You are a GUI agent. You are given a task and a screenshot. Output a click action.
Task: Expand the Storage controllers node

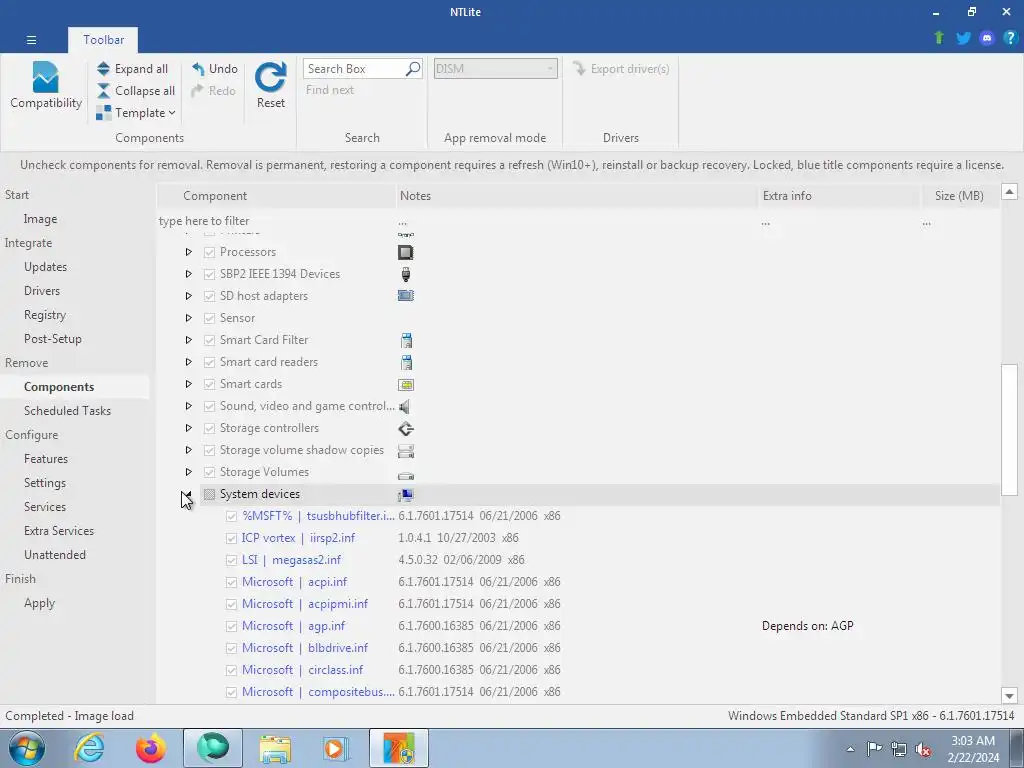pos(188,428)
